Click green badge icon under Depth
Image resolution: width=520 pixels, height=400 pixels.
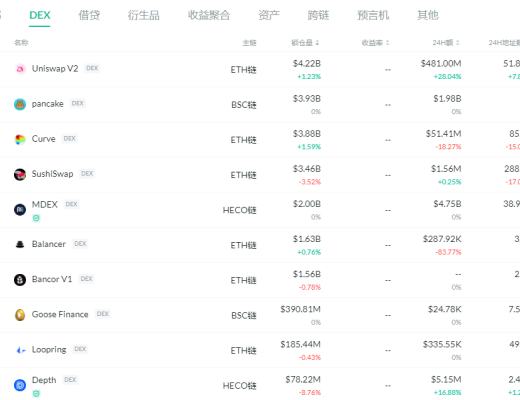coord(36,394)
